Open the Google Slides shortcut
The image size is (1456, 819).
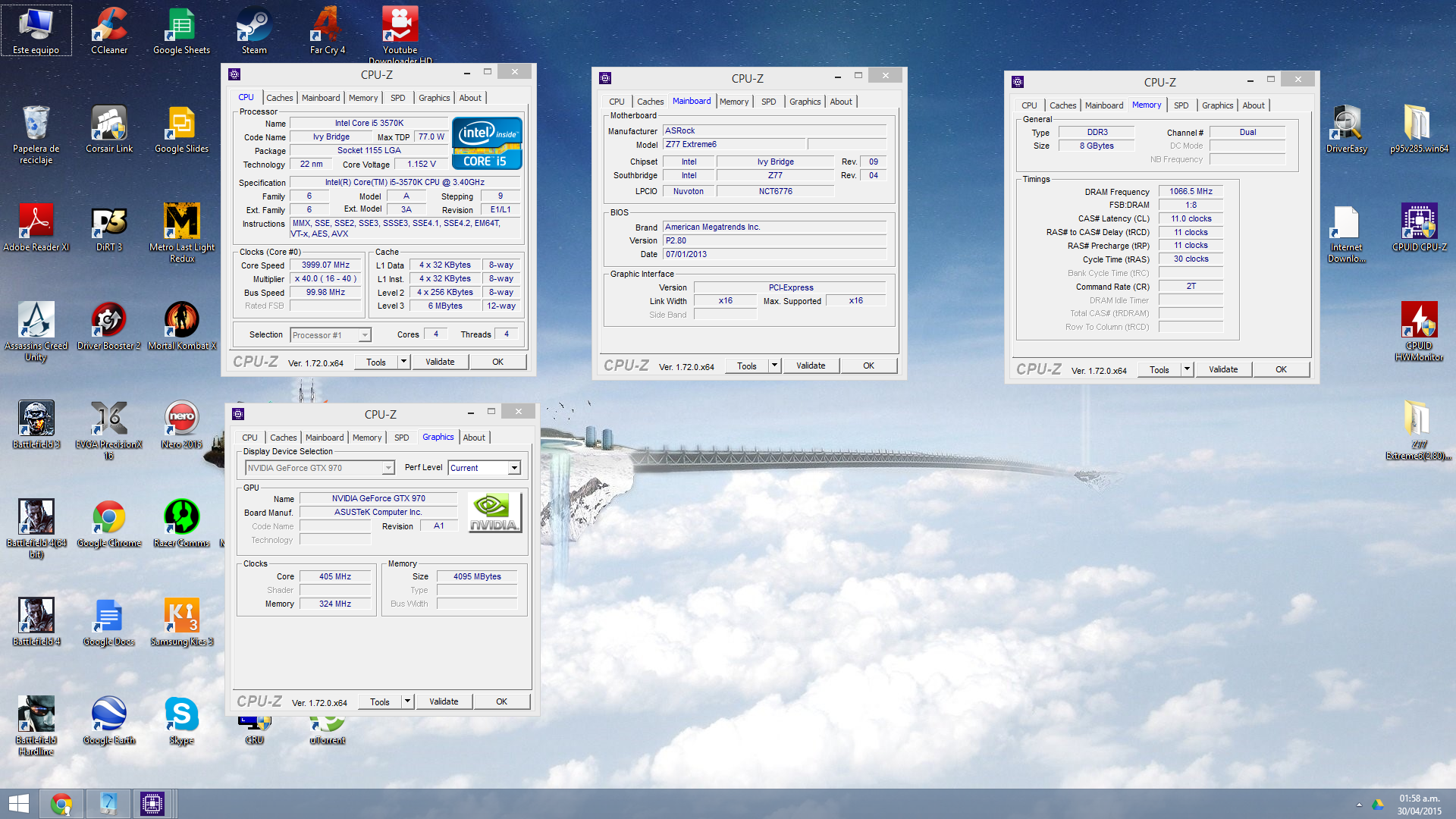[x=181, y=129]
